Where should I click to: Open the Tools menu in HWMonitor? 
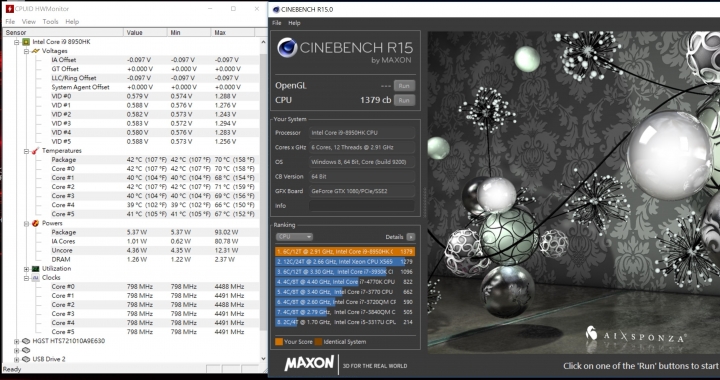coord(50,22)
